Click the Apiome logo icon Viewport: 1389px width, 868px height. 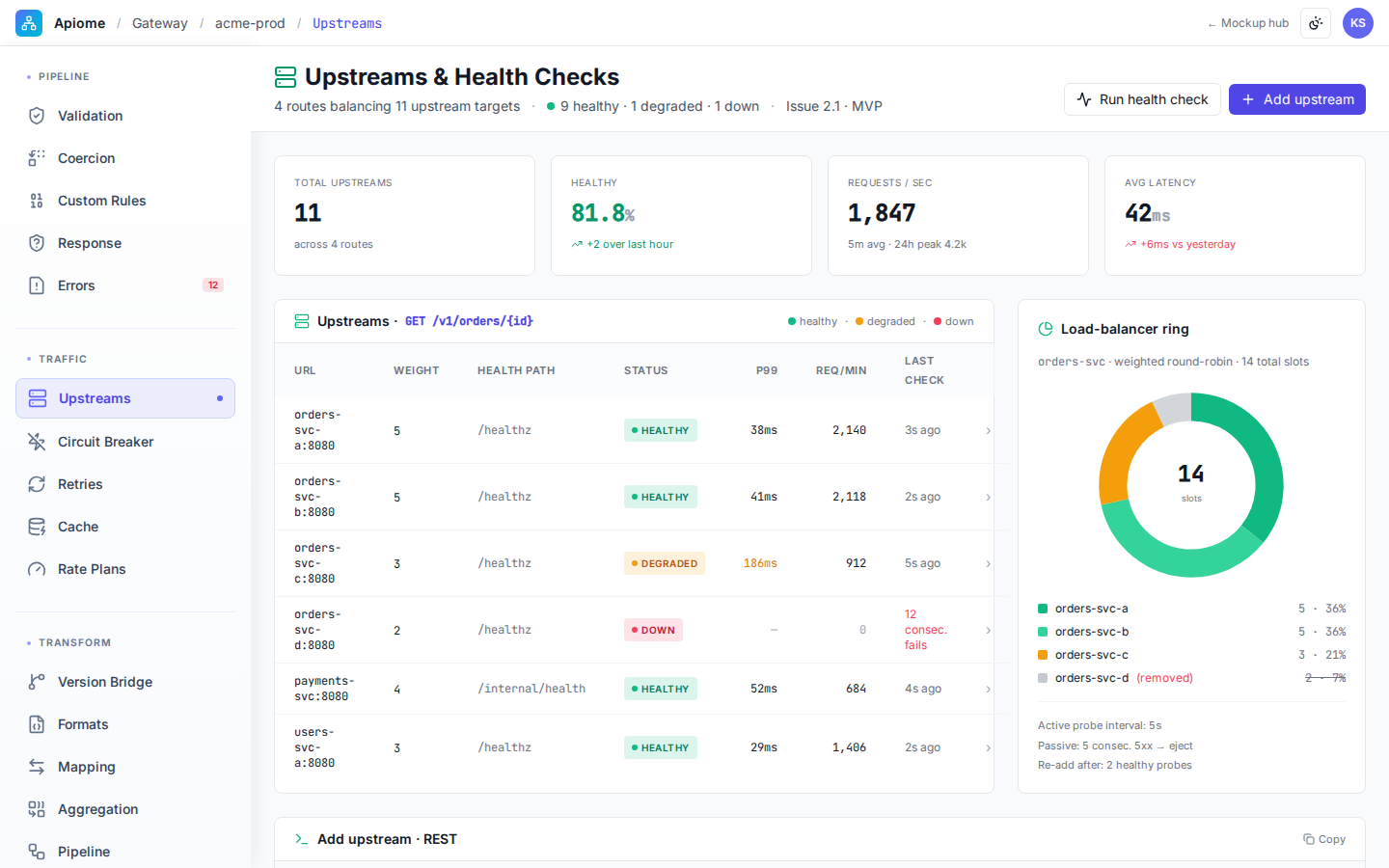(x=29, y=23)
